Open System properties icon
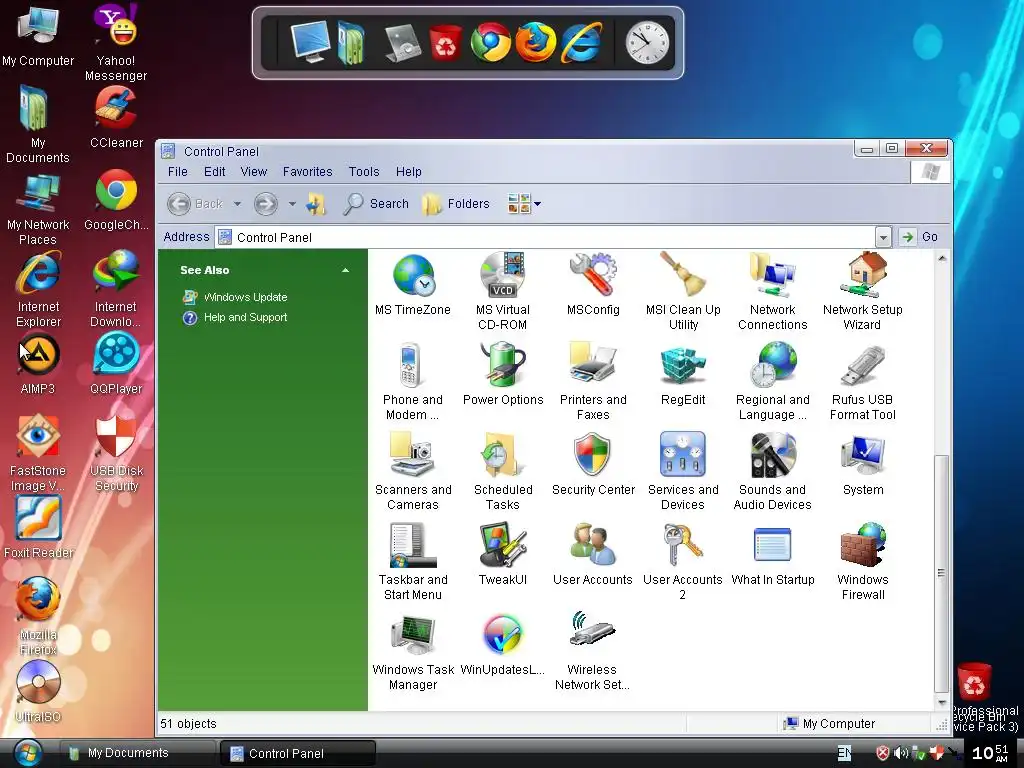This screenshot has height=768, width=1024. pyautogui.click(x=863, y=465)
